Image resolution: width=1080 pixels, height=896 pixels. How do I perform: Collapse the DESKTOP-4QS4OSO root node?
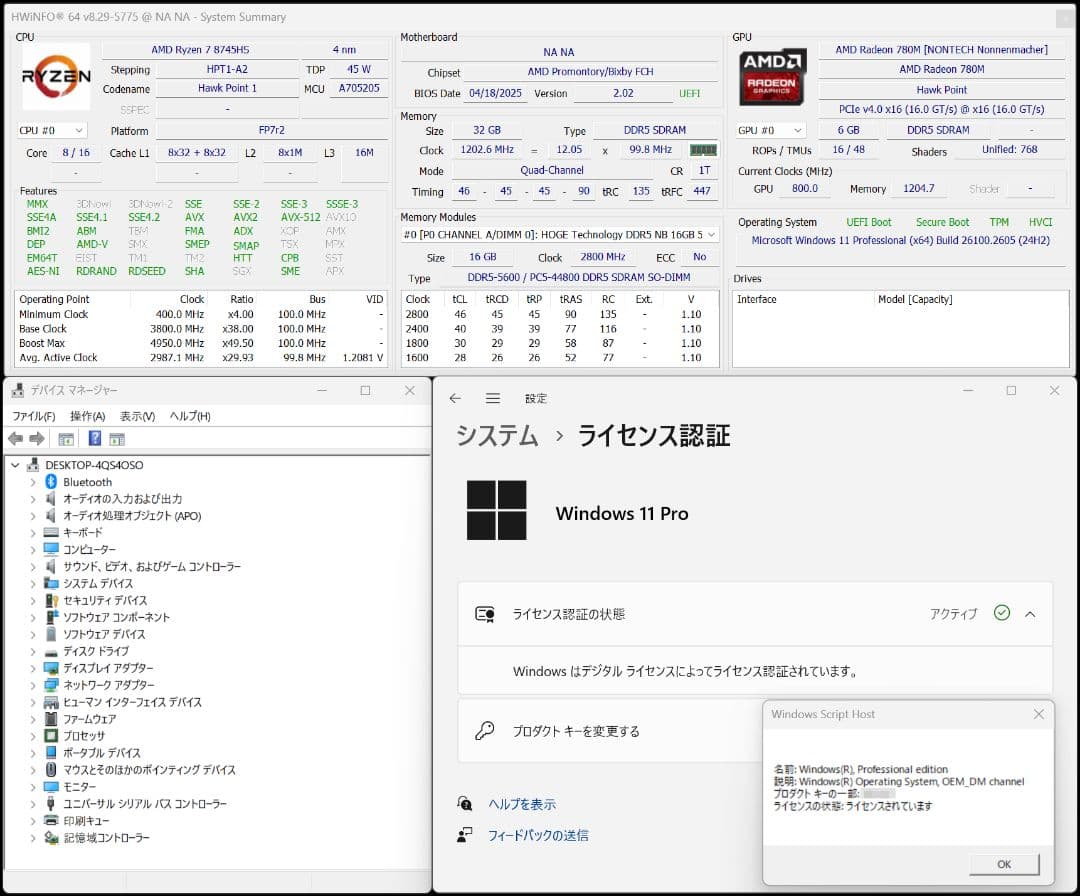(15, 465)
